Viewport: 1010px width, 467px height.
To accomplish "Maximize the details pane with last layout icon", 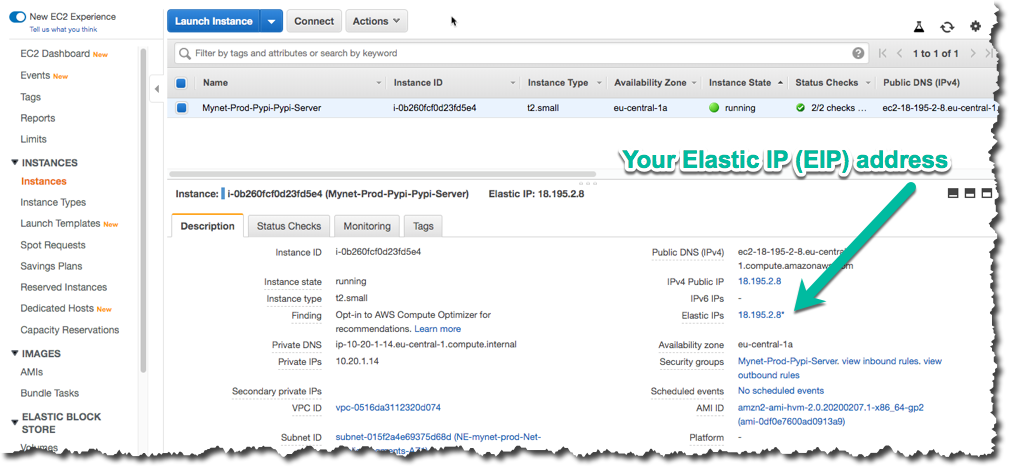I will 986,193.
